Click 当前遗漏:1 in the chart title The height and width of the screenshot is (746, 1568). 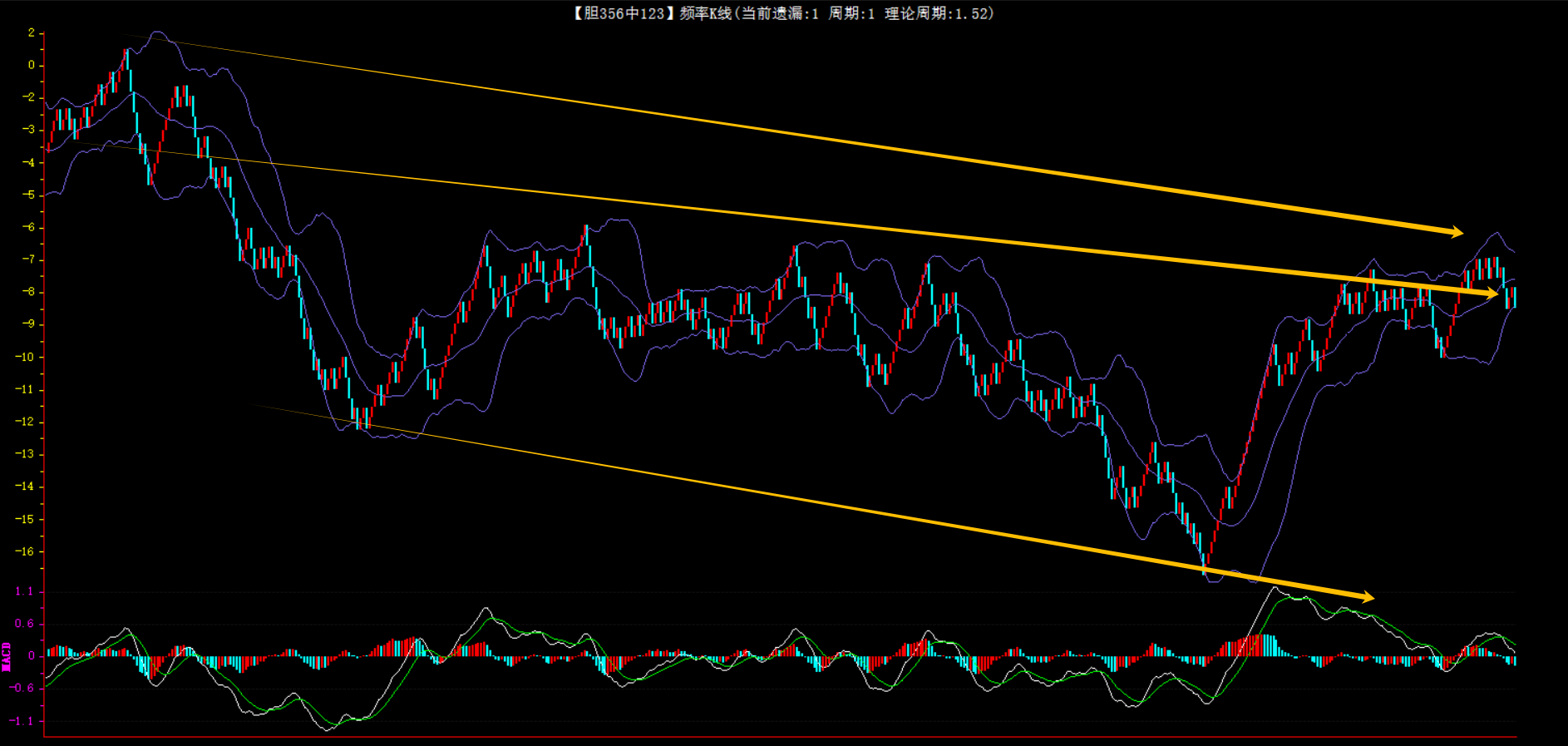click(780, 13)
